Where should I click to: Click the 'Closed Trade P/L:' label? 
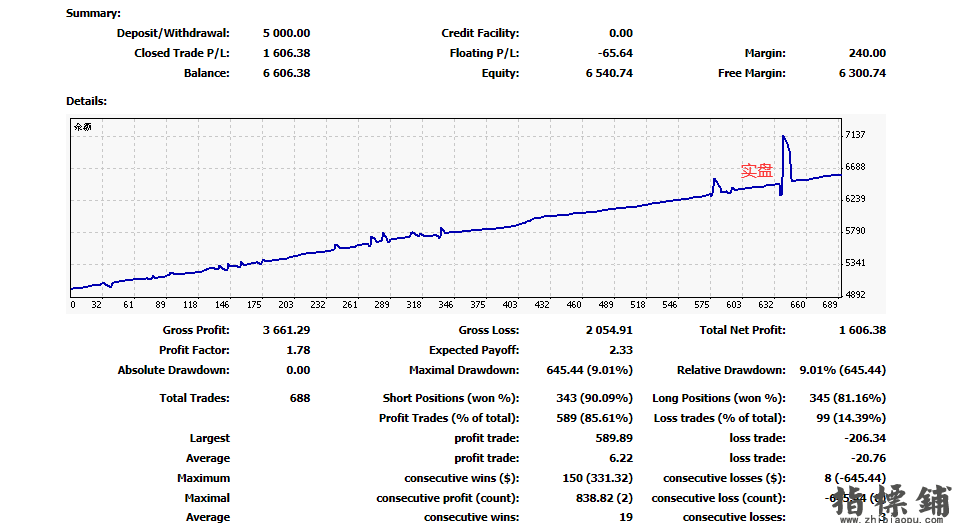coord(182,53)
